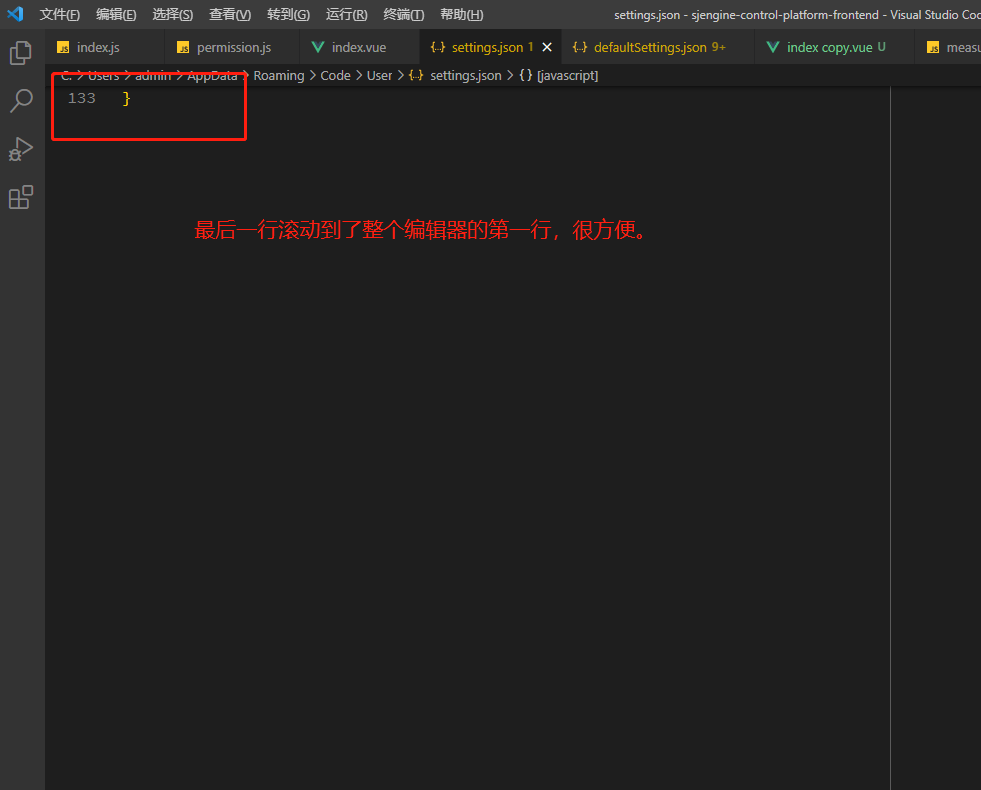Open the 编辑(E) menu
The width and height of the screenshot is (981, 790).
[116, 14]
